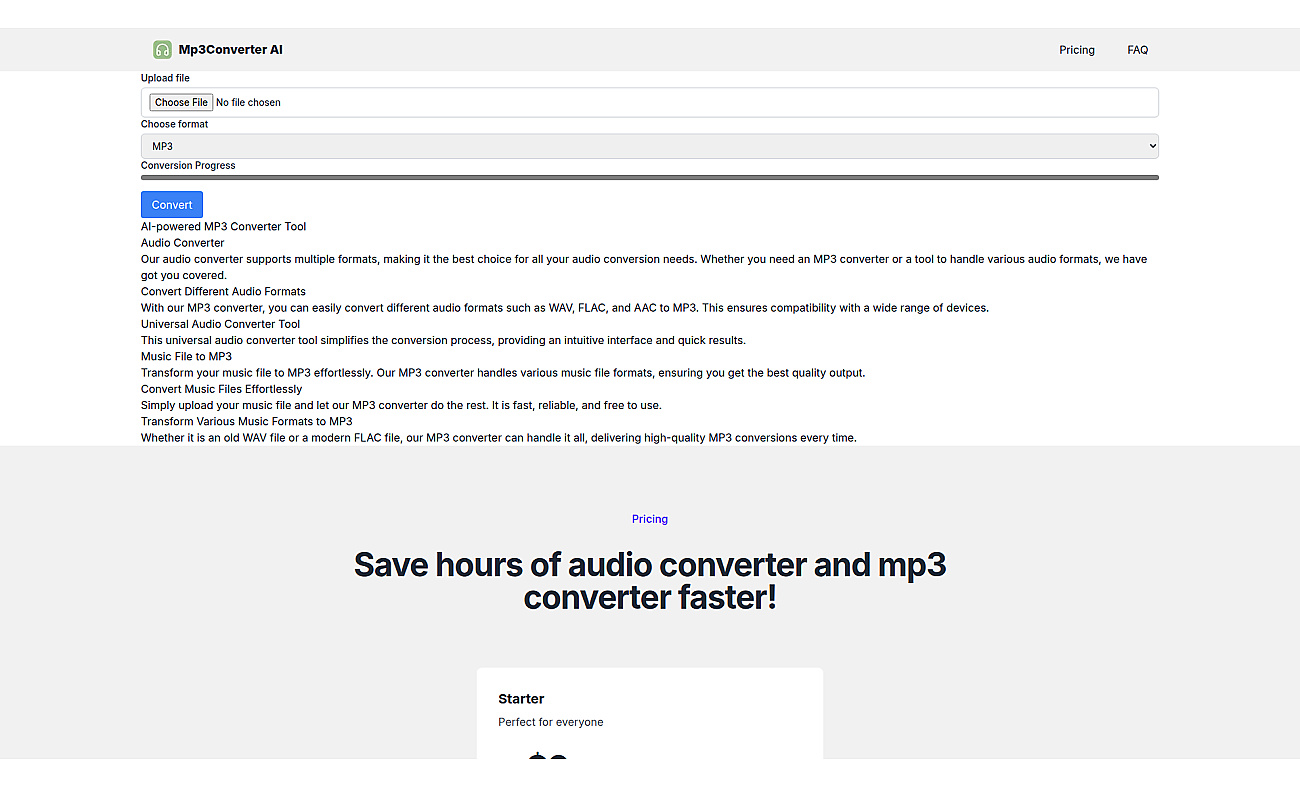Open the FAQ navigation link

pyautogui.click(x=1138, y=50)
